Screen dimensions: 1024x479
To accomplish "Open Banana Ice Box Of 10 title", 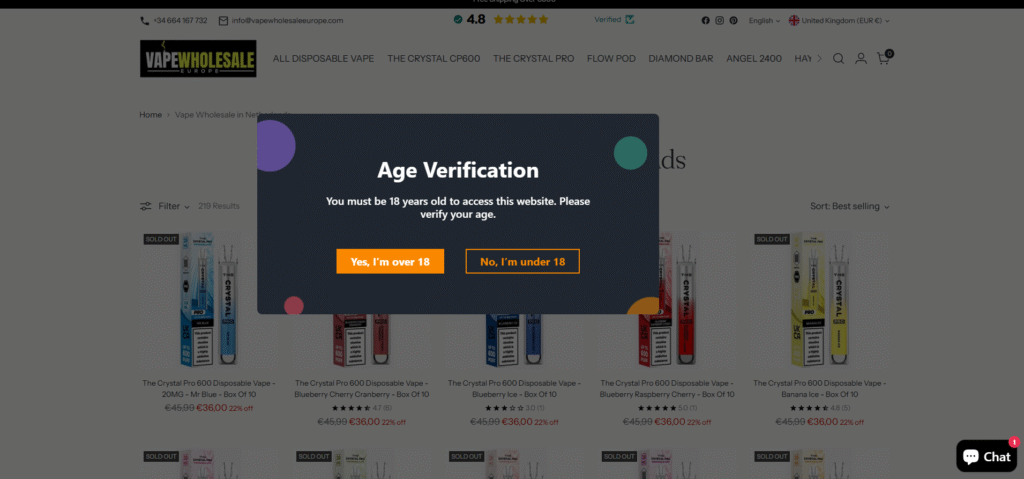I will tap(820, 389).
